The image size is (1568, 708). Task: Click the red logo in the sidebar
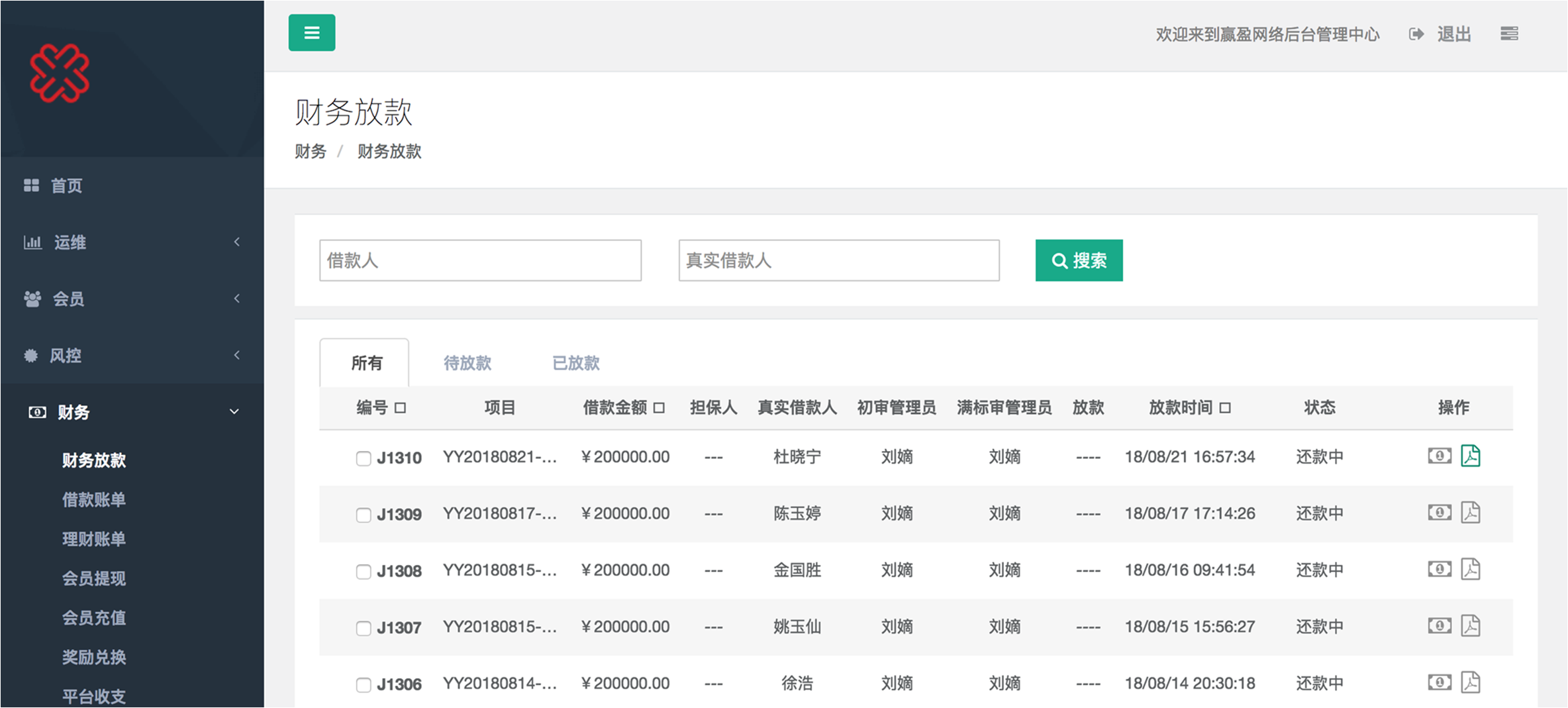point(60,74)
